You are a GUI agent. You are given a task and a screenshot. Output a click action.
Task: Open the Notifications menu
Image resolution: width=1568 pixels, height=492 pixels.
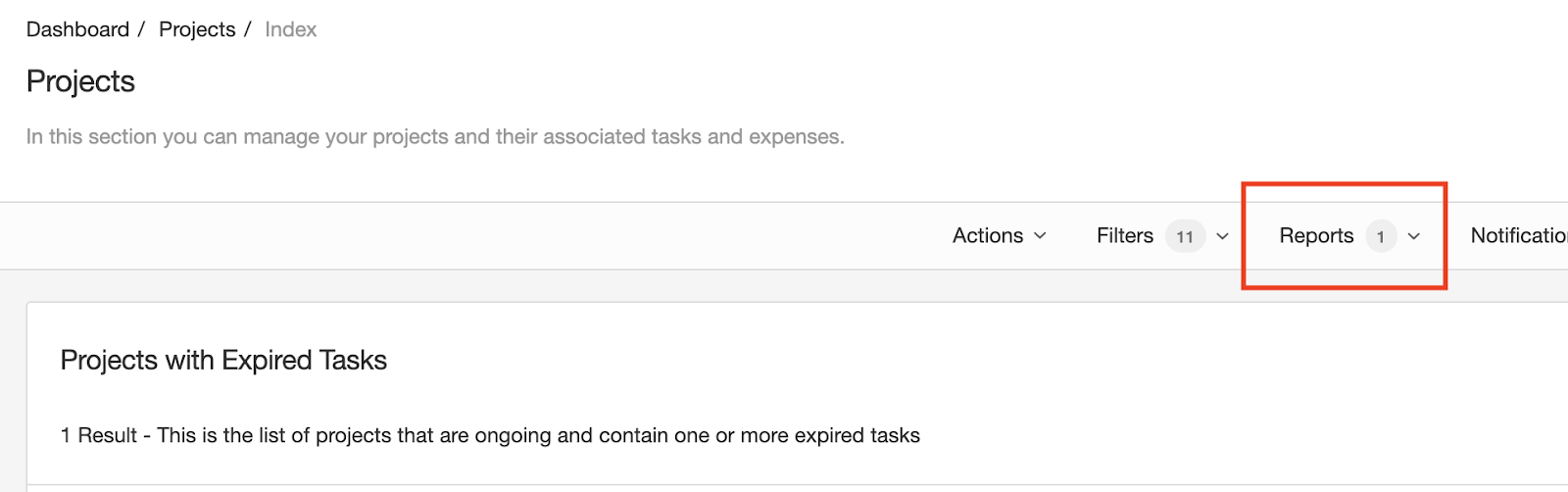click(x=1518, y=236)
